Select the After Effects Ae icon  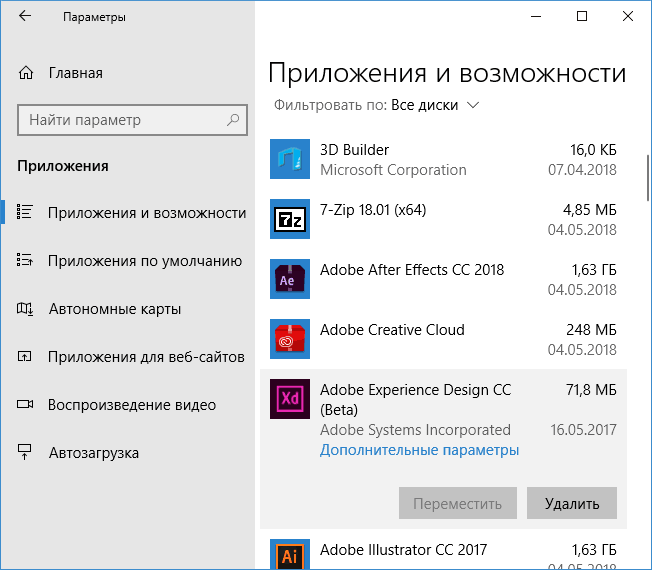[290, 279]
